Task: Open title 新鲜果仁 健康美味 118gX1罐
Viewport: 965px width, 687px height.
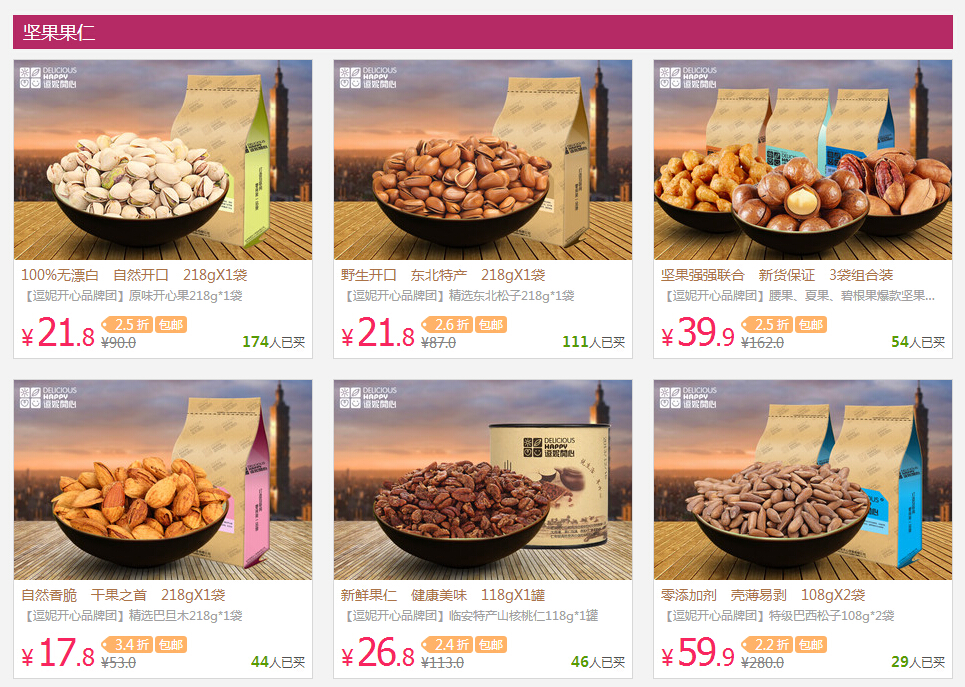Action: pyautogui.click(x=443, y=595)
